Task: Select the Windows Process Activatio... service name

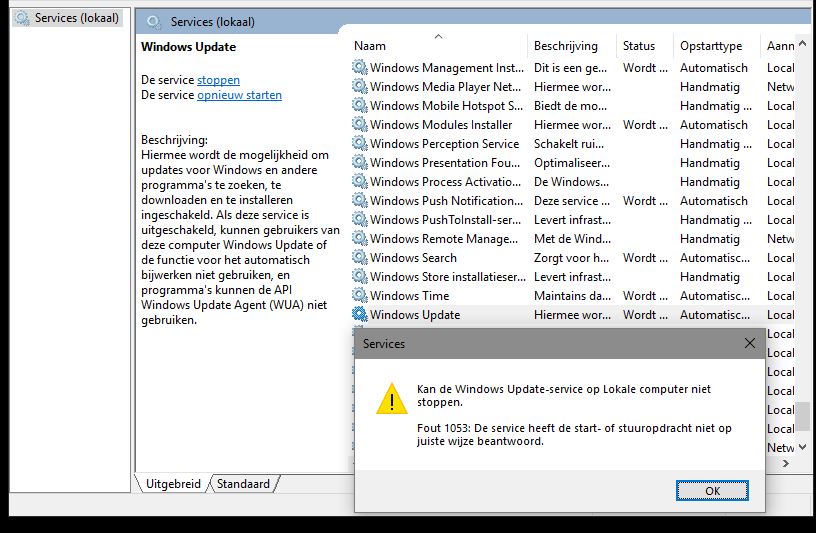Action: tap(445, 182)
